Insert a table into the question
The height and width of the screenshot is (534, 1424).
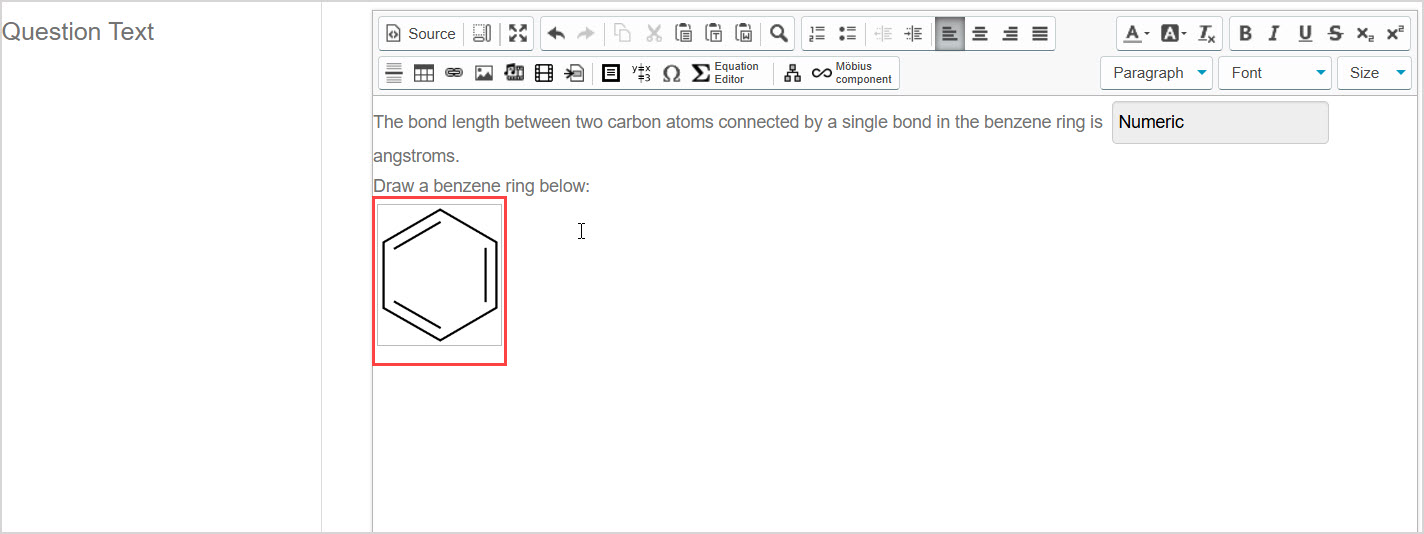click(x=424, y=73)
